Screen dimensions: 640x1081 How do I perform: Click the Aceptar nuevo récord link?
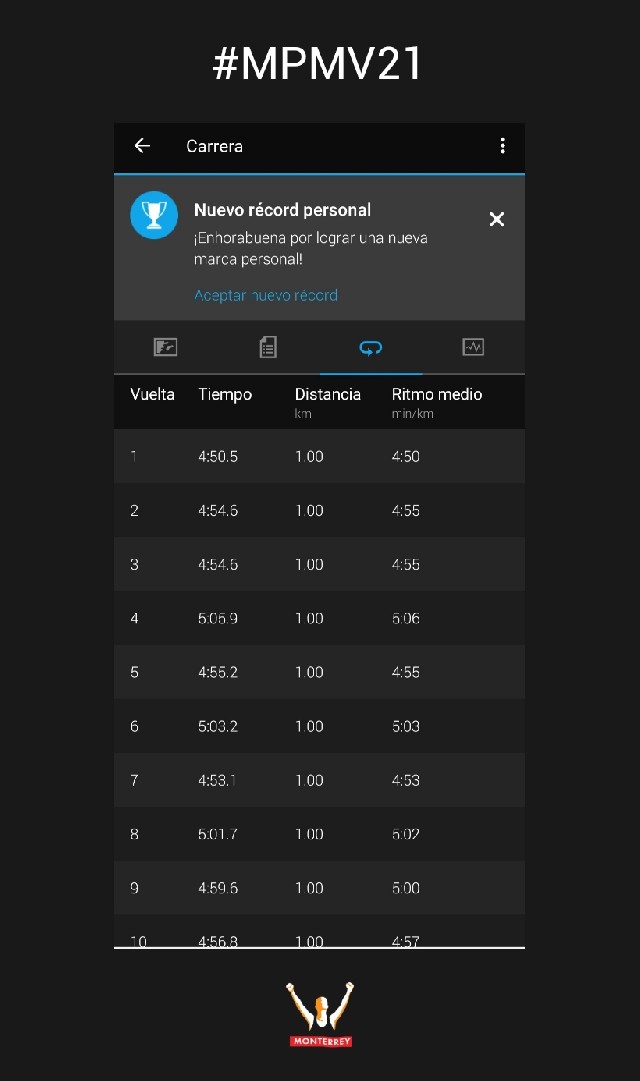tap(266, 295)
